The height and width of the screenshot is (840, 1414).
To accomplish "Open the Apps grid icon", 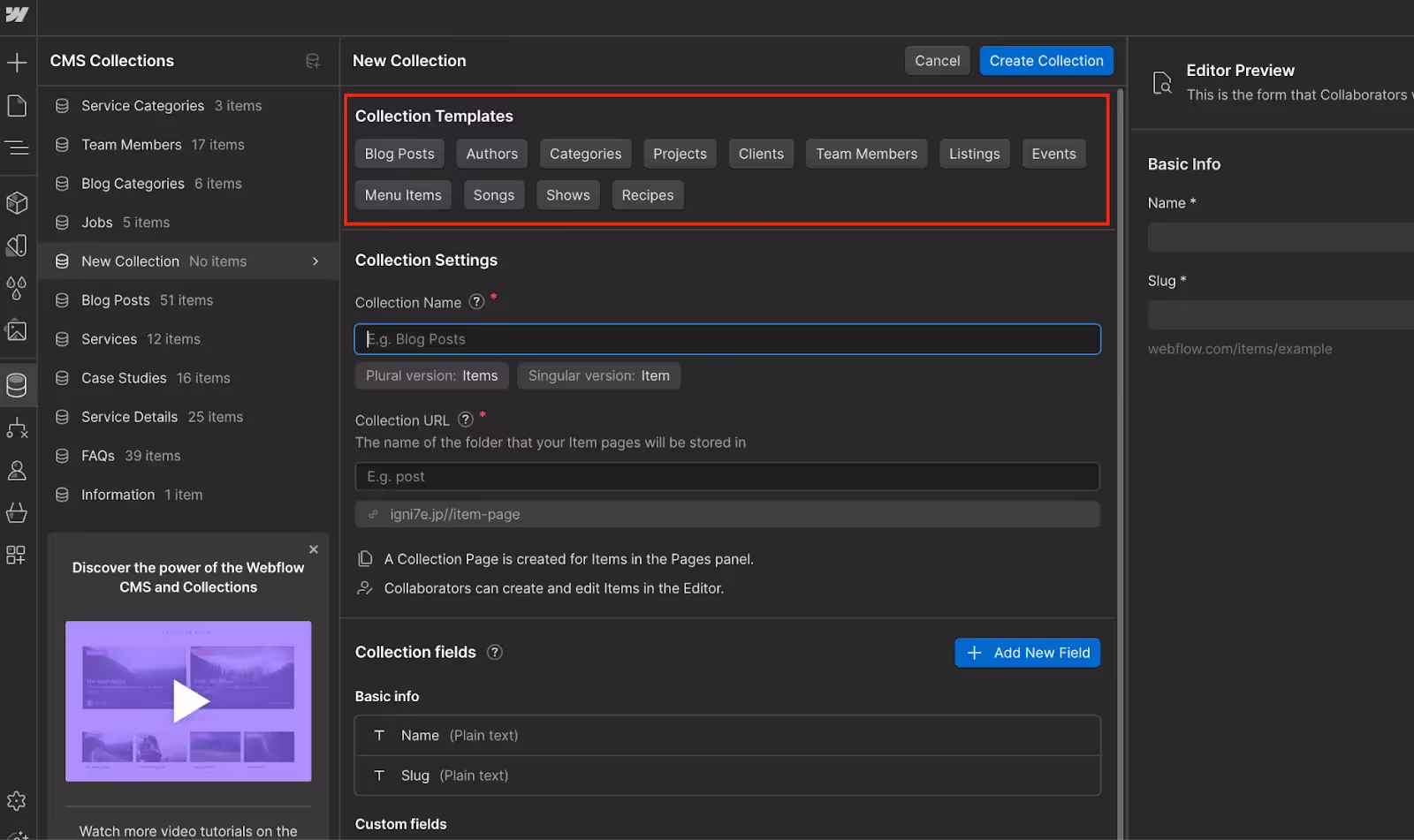I will click(17, 555).
